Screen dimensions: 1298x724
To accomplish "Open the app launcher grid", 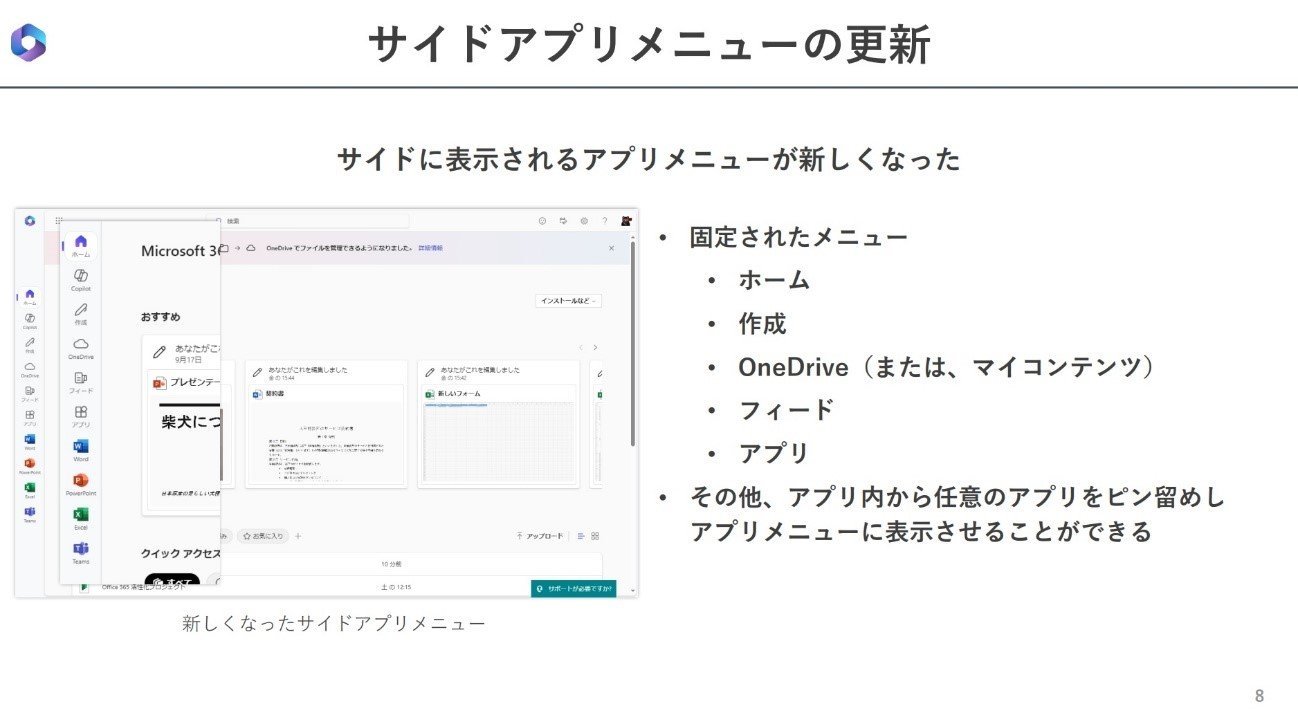I will coord(59,220).
